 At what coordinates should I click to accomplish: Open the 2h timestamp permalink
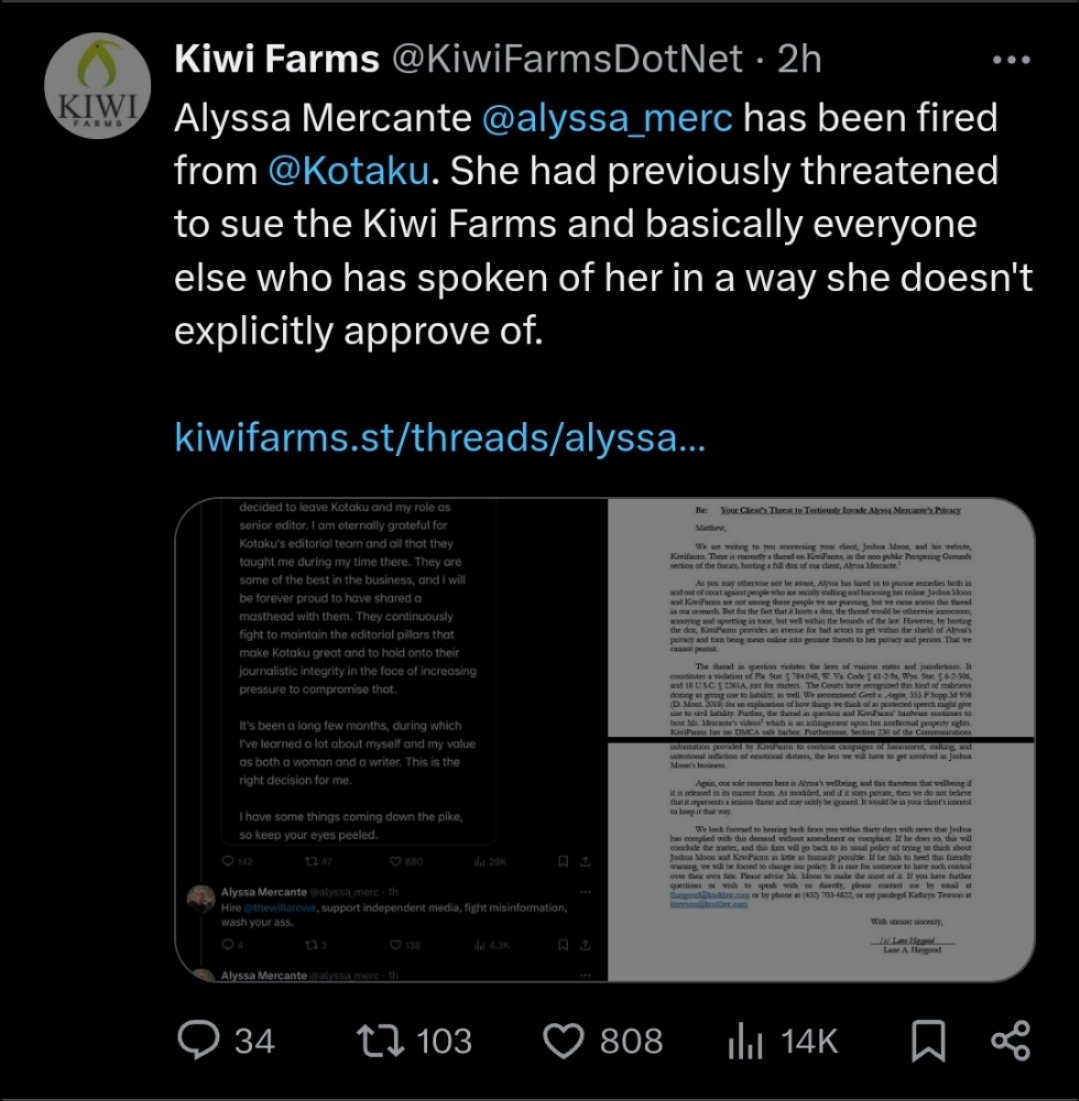800,58
